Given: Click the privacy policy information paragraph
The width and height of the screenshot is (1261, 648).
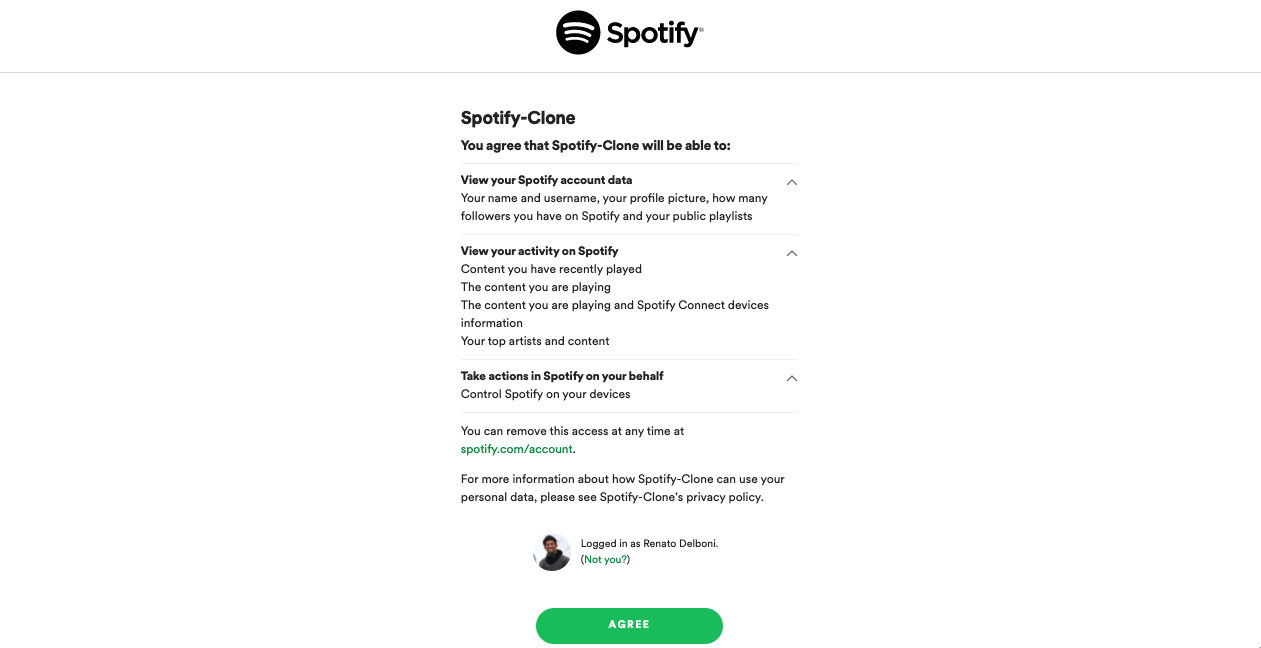Looking at the screenshot, I should (622, 488).
